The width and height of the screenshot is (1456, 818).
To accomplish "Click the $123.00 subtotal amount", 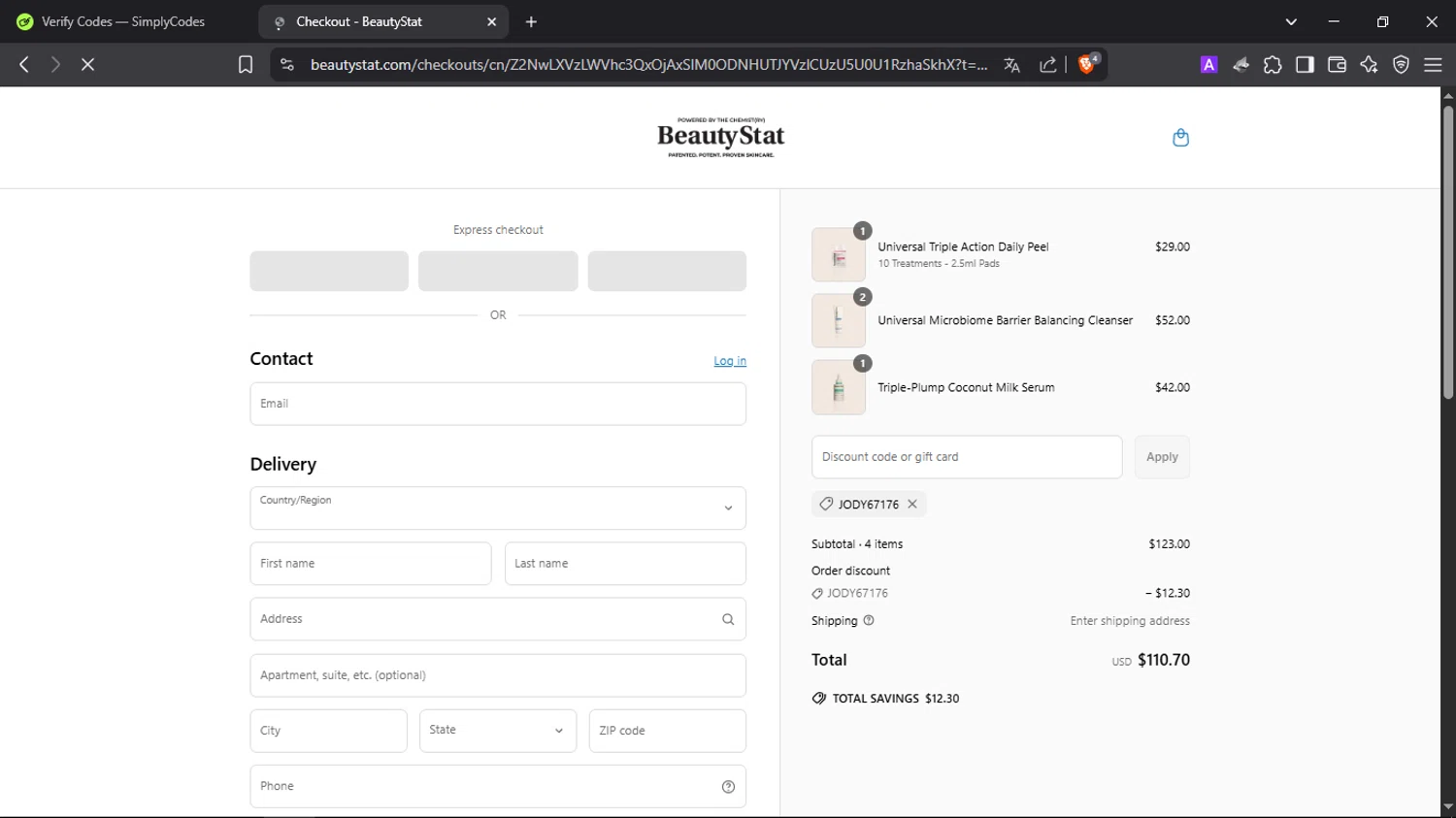I will 1170,544.
